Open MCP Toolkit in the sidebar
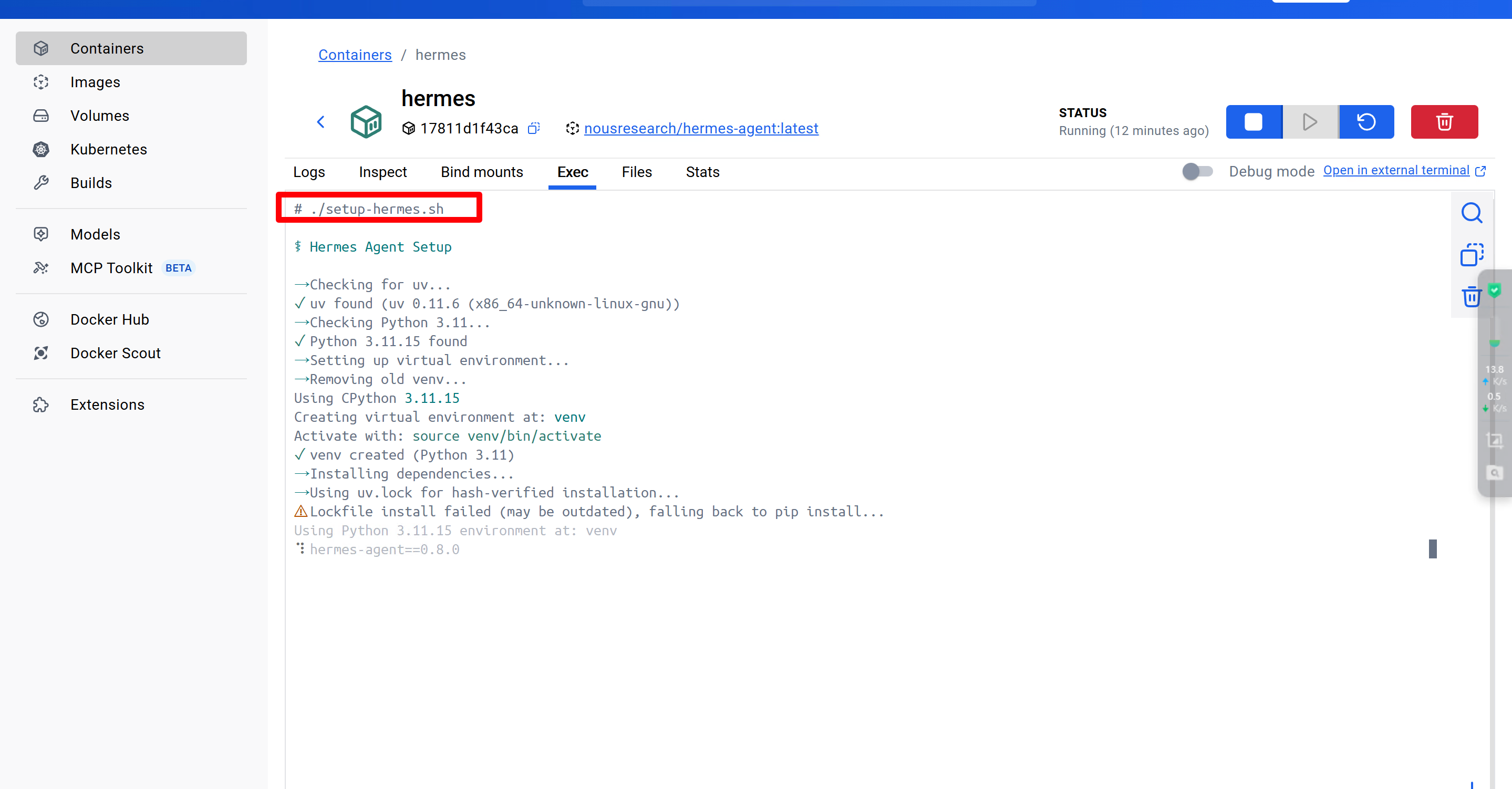Viewport: 1512px width, 789px height. (x=111, y=268)
